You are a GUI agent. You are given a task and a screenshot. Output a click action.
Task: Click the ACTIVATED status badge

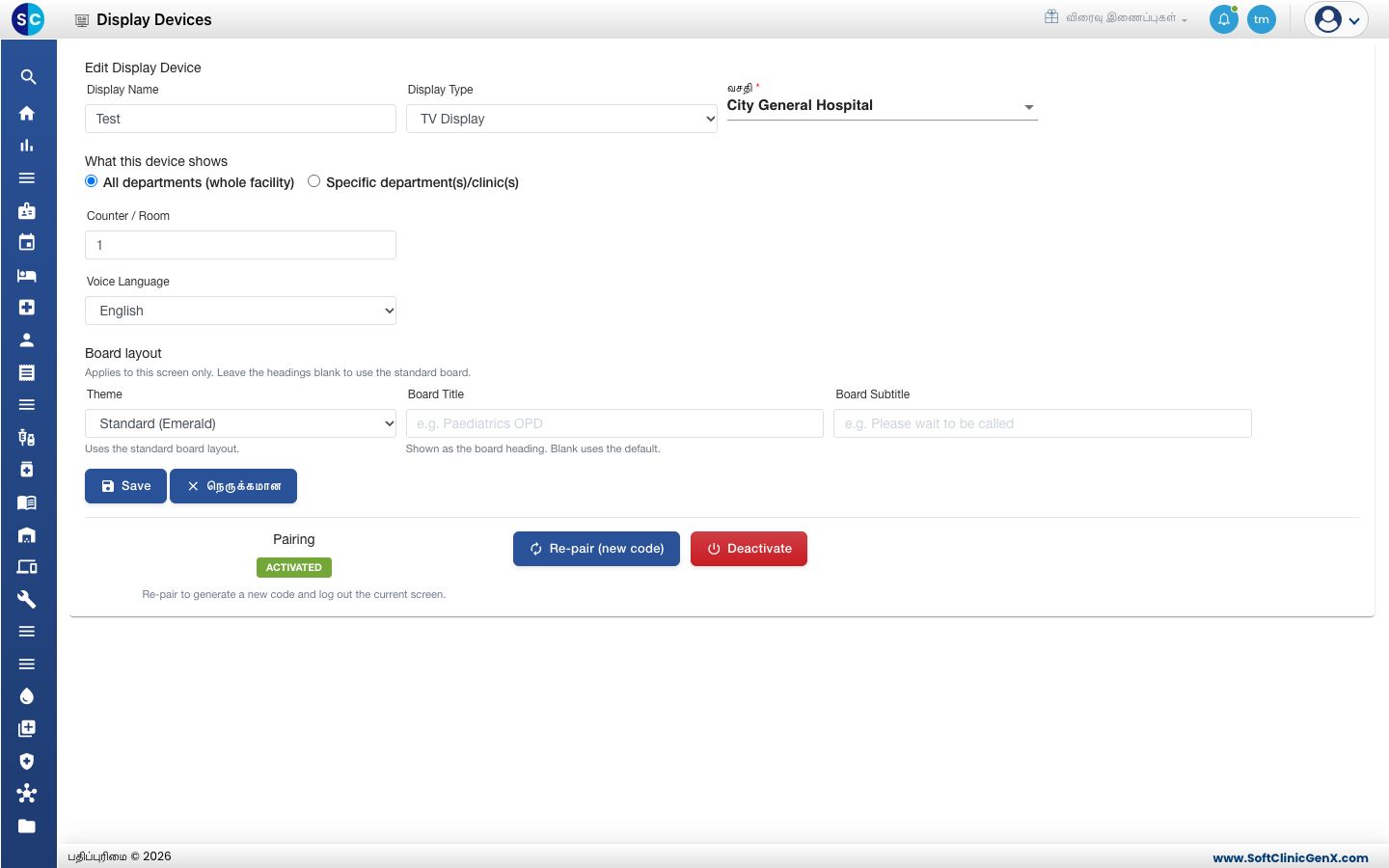pos(294,568)
